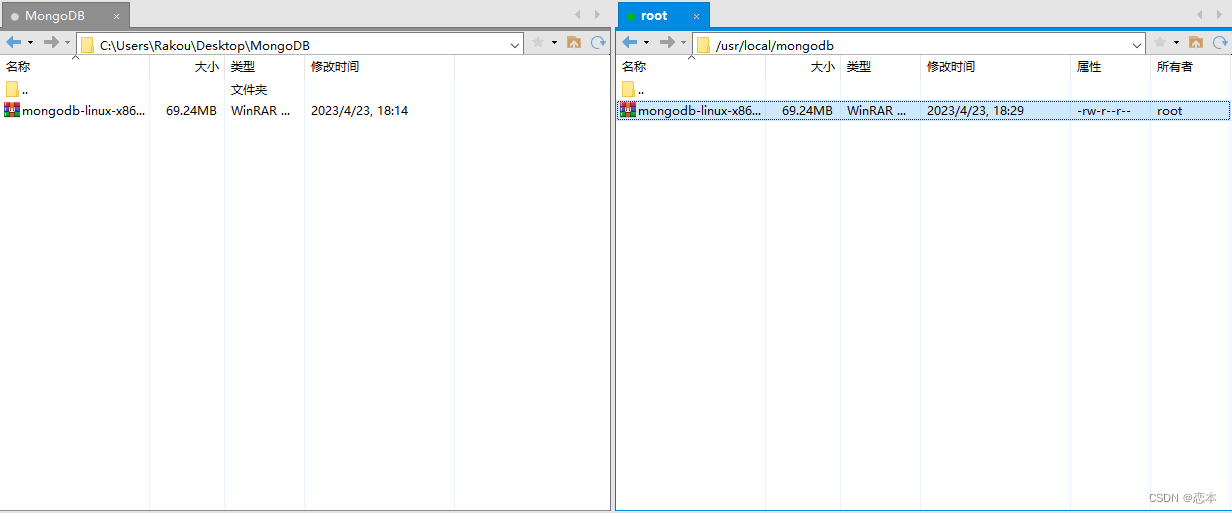
Task: Click the forward arrow in the local MongoDB pane
Action: [51, 42]
